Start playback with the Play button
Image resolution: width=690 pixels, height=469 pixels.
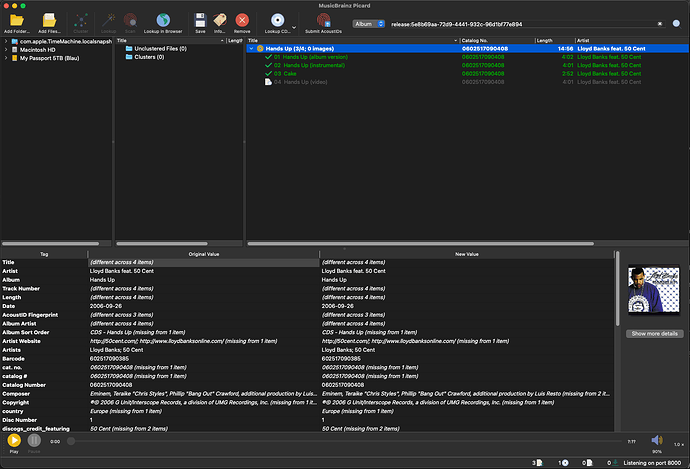14,440
